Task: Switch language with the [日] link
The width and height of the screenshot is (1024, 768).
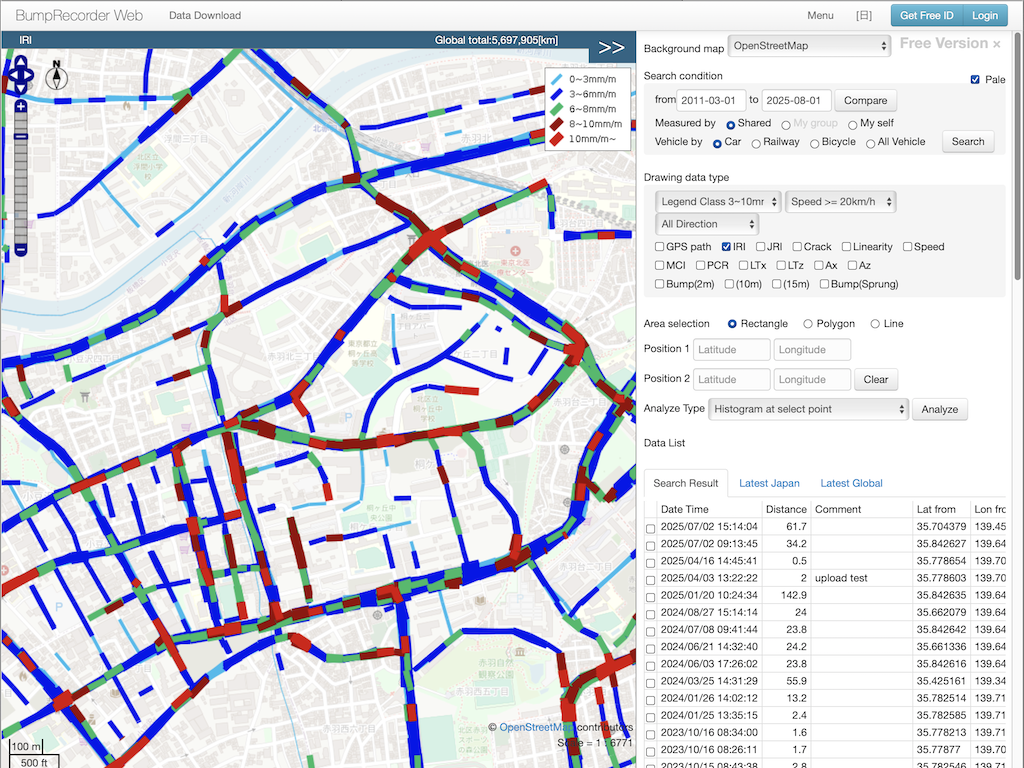Action: (x=863, y=15)
